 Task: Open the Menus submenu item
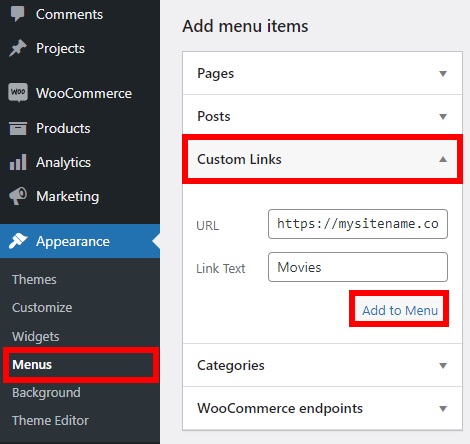pos(32,365)
